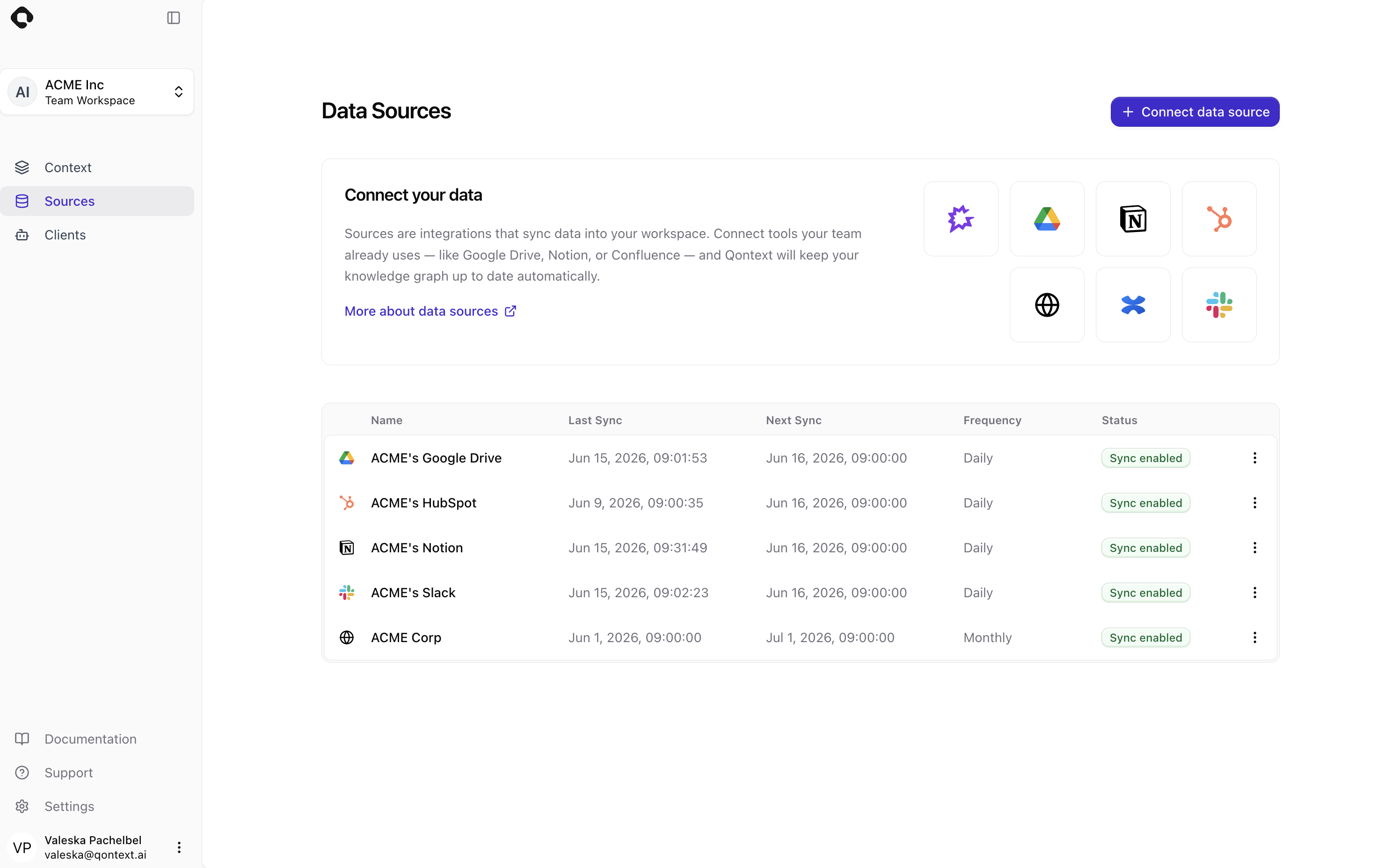This screenshot has height=868, width=1393.
Task: Open the actions menu for ACME's Slack
Action: pos(1254,593)
